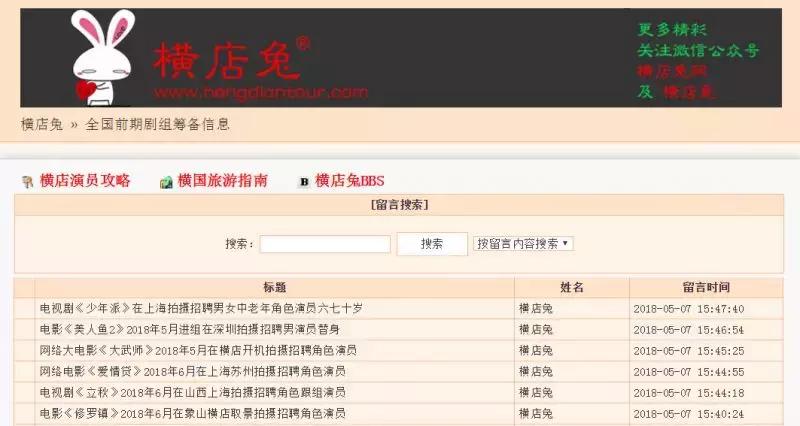Click 横店兔 name in 美人鱼2 row

(536, 330)
